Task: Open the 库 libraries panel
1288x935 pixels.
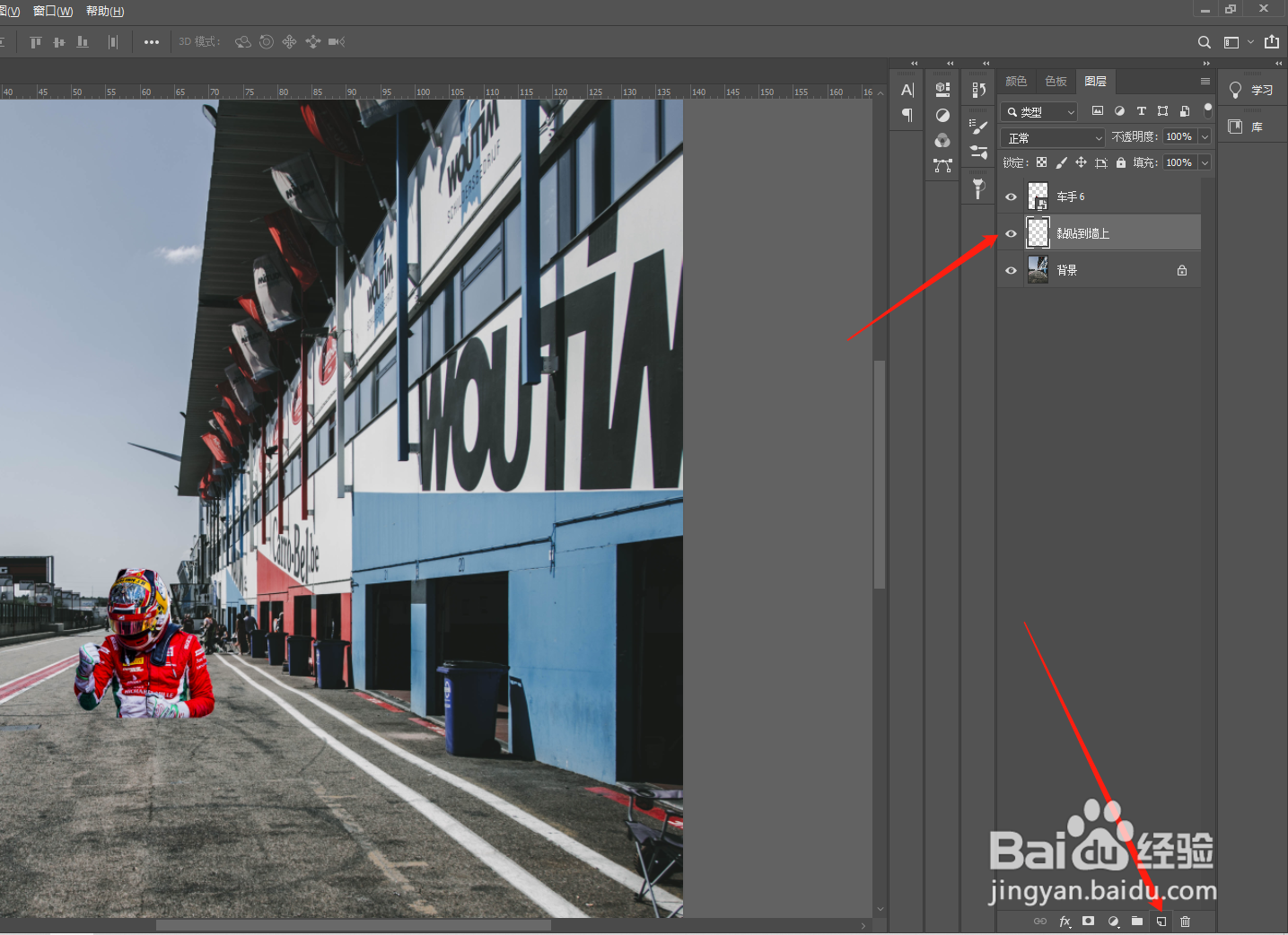Action: pos(1246,127)
